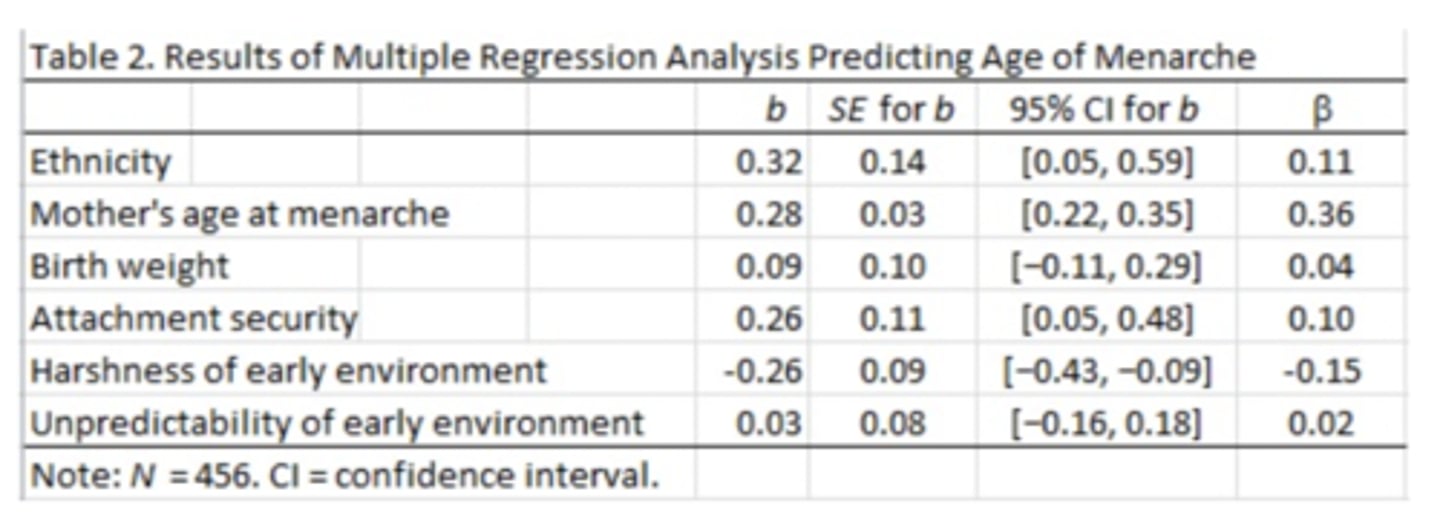Viewport: 1440px width, 532px height.
Task: Select the "SE for b" column header
Action: [x=892, y=109]
